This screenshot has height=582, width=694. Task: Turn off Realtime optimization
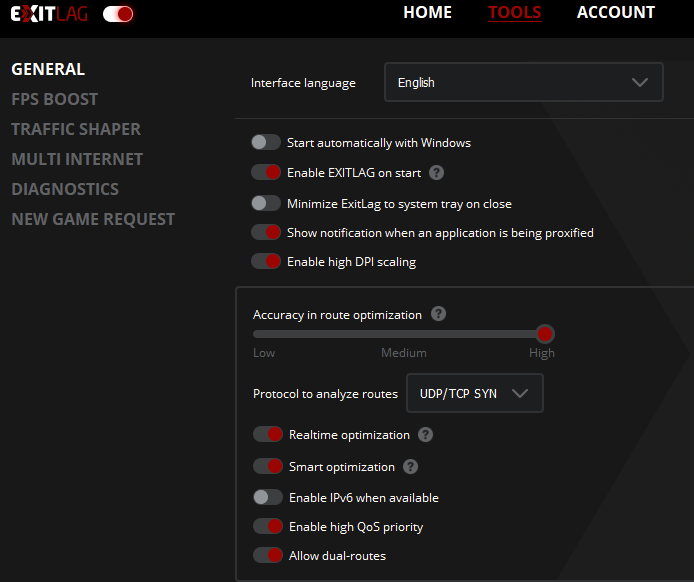coord(268,434)
